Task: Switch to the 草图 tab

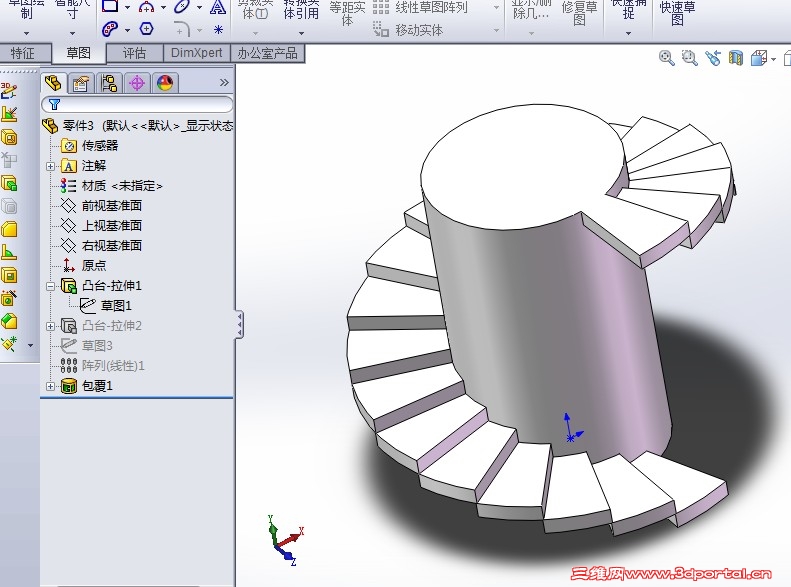Action: coord(79,53)
